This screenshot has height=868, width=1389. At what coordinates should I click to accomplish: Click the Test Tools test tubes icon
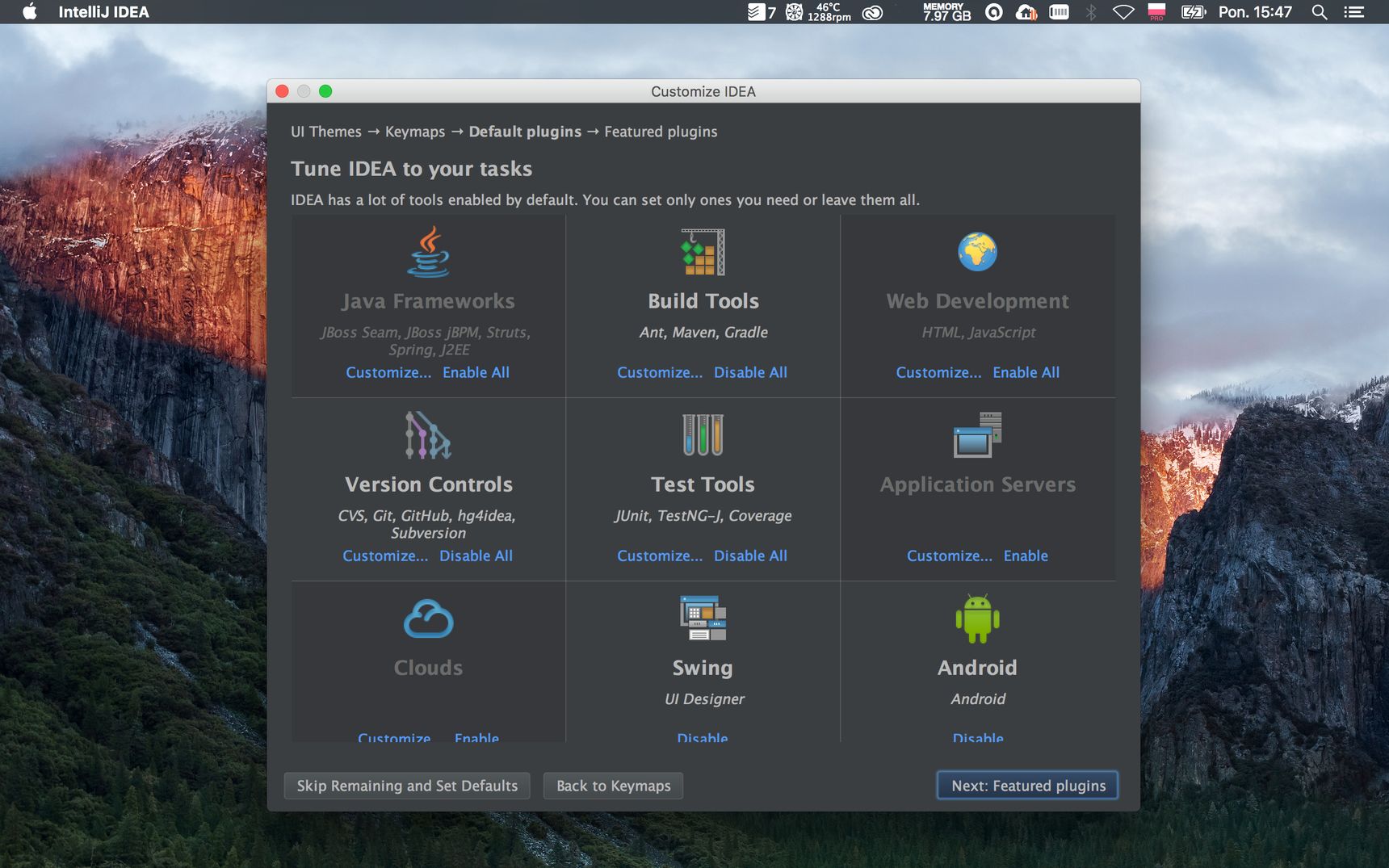703,435
